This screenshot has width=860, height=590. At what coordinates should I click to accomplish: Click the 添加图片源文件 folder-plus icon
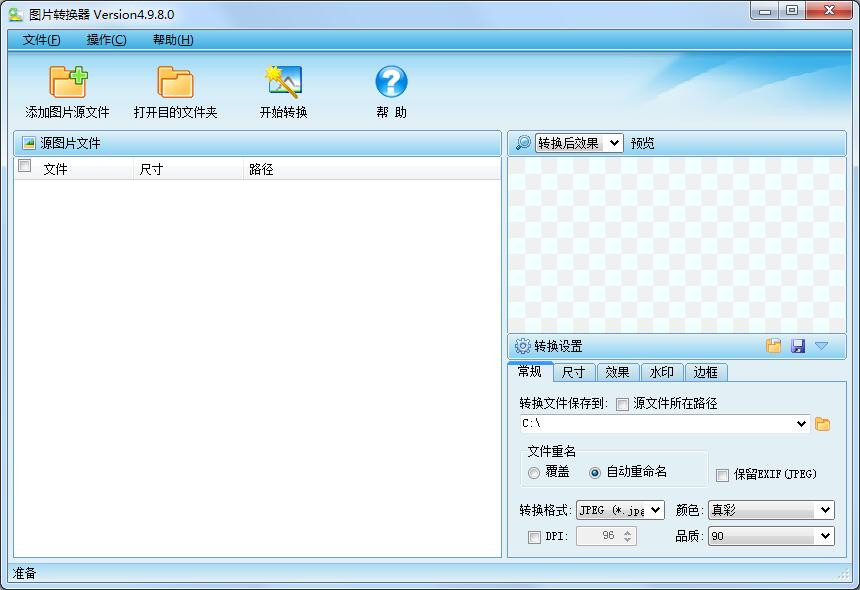click(68, 82)
